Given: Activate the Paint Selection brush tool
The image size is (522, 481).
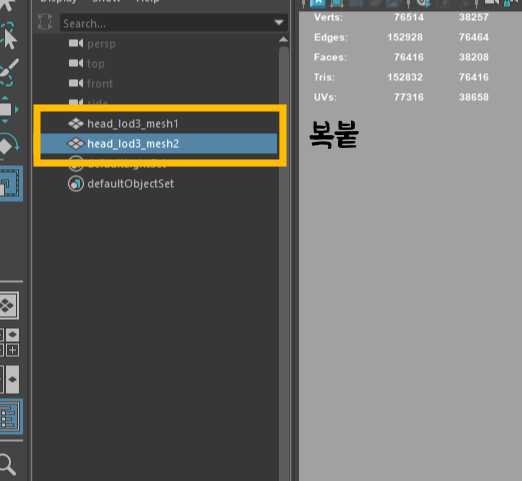Looking at the screenshot, I should (x=9, y=72).
